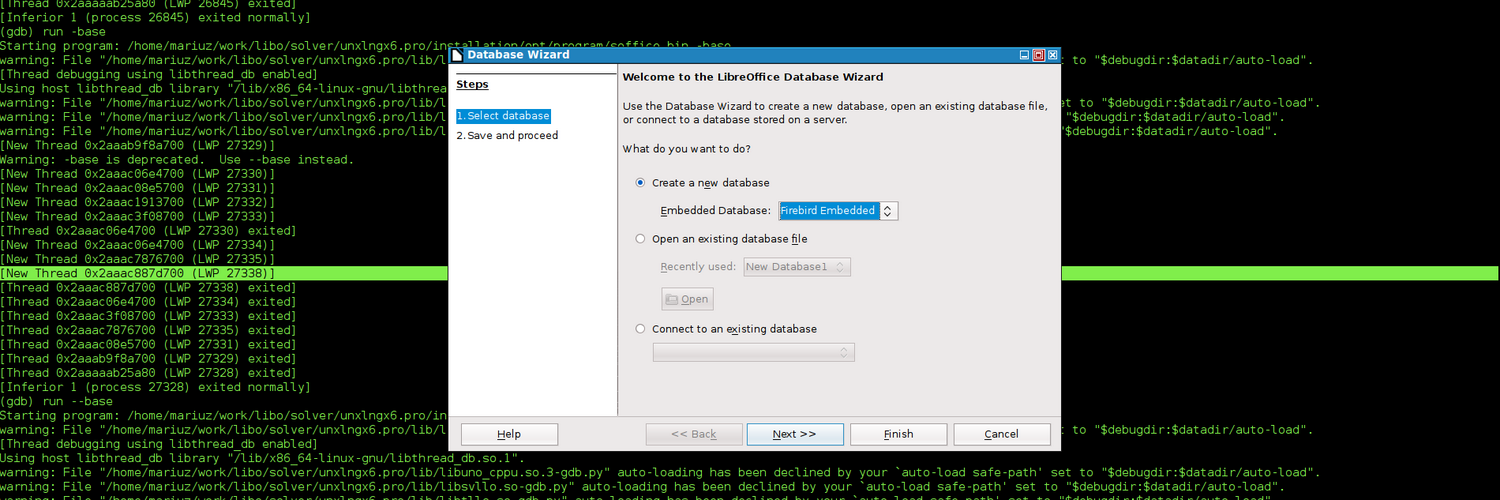Select step 1 Select database
1500x500 pixels.
(503, 116)
